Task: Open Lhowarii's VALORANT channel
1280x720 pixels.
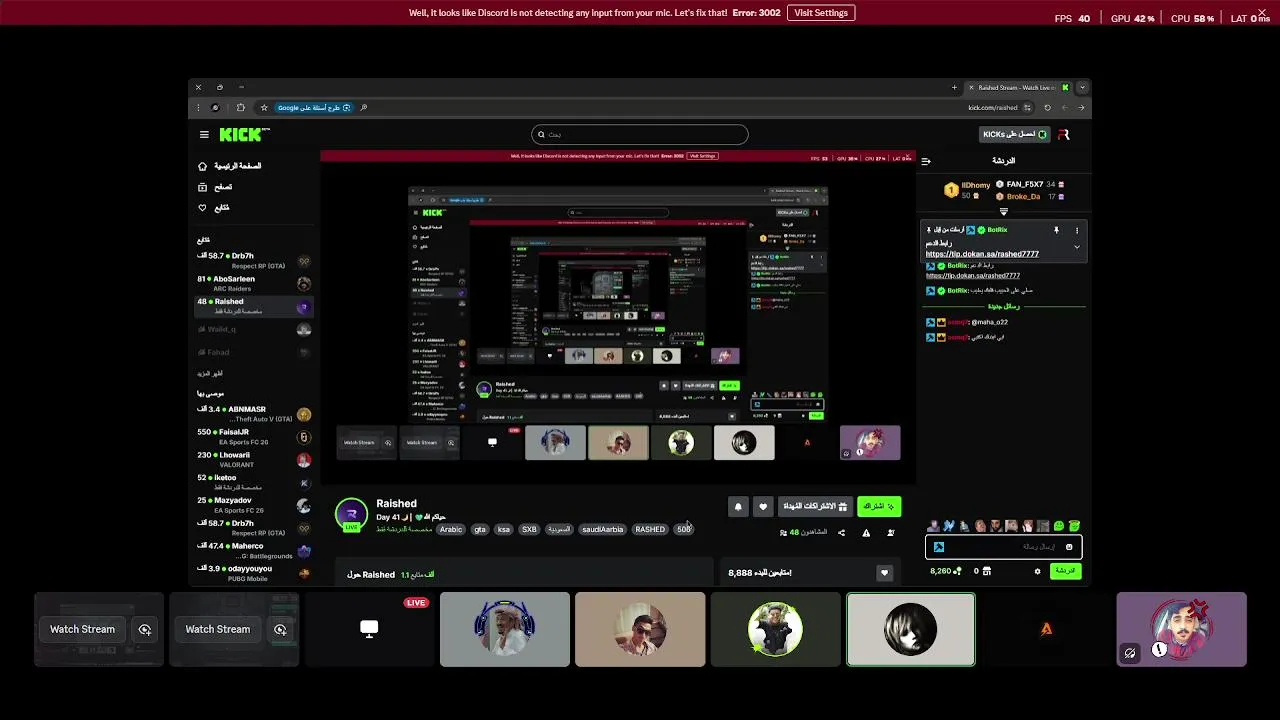Action: (254, 460)
